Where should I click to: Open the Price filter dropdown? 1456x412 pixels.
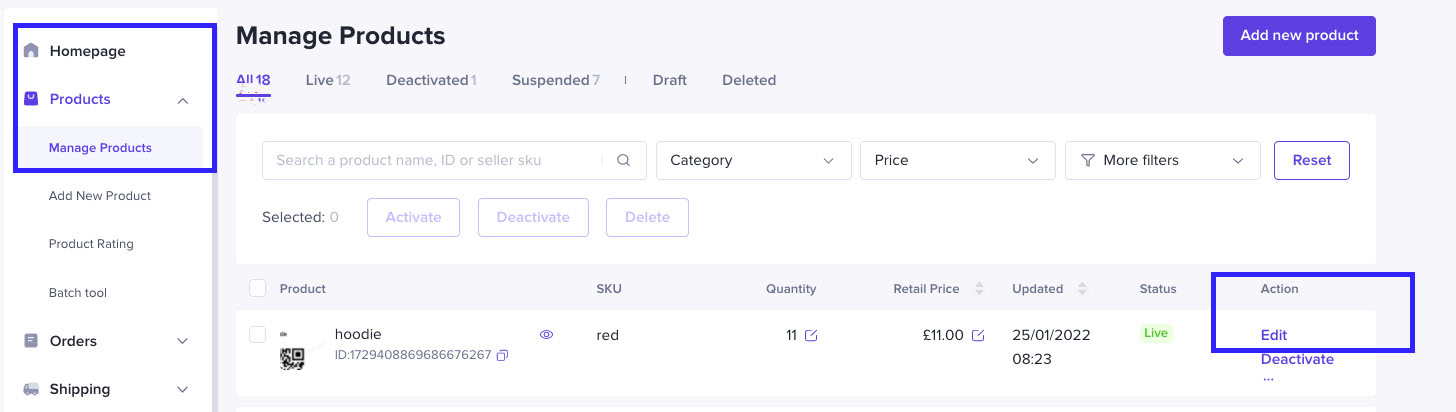pyautogui.click(x=957, y=160)
